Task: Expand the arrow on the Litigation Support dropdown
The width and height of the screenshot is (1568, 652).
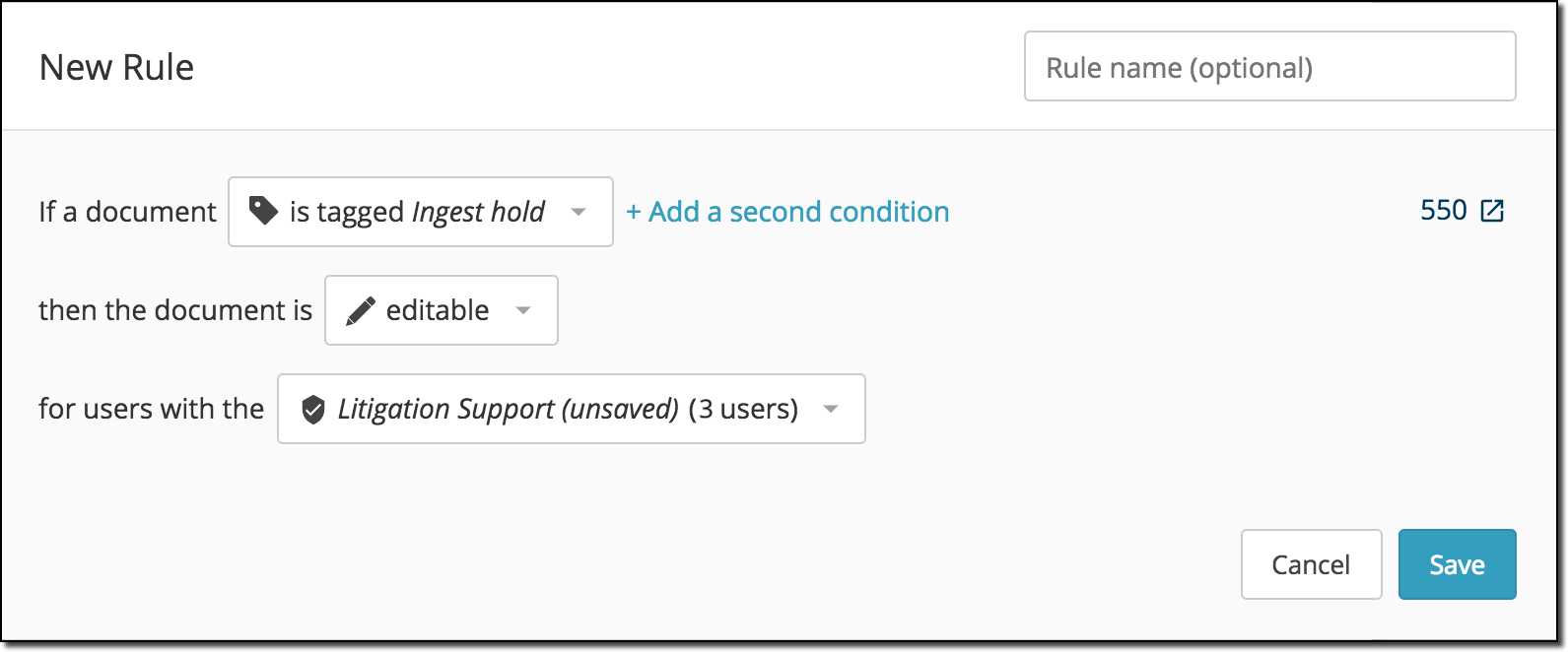Action: tap(831, 409)
